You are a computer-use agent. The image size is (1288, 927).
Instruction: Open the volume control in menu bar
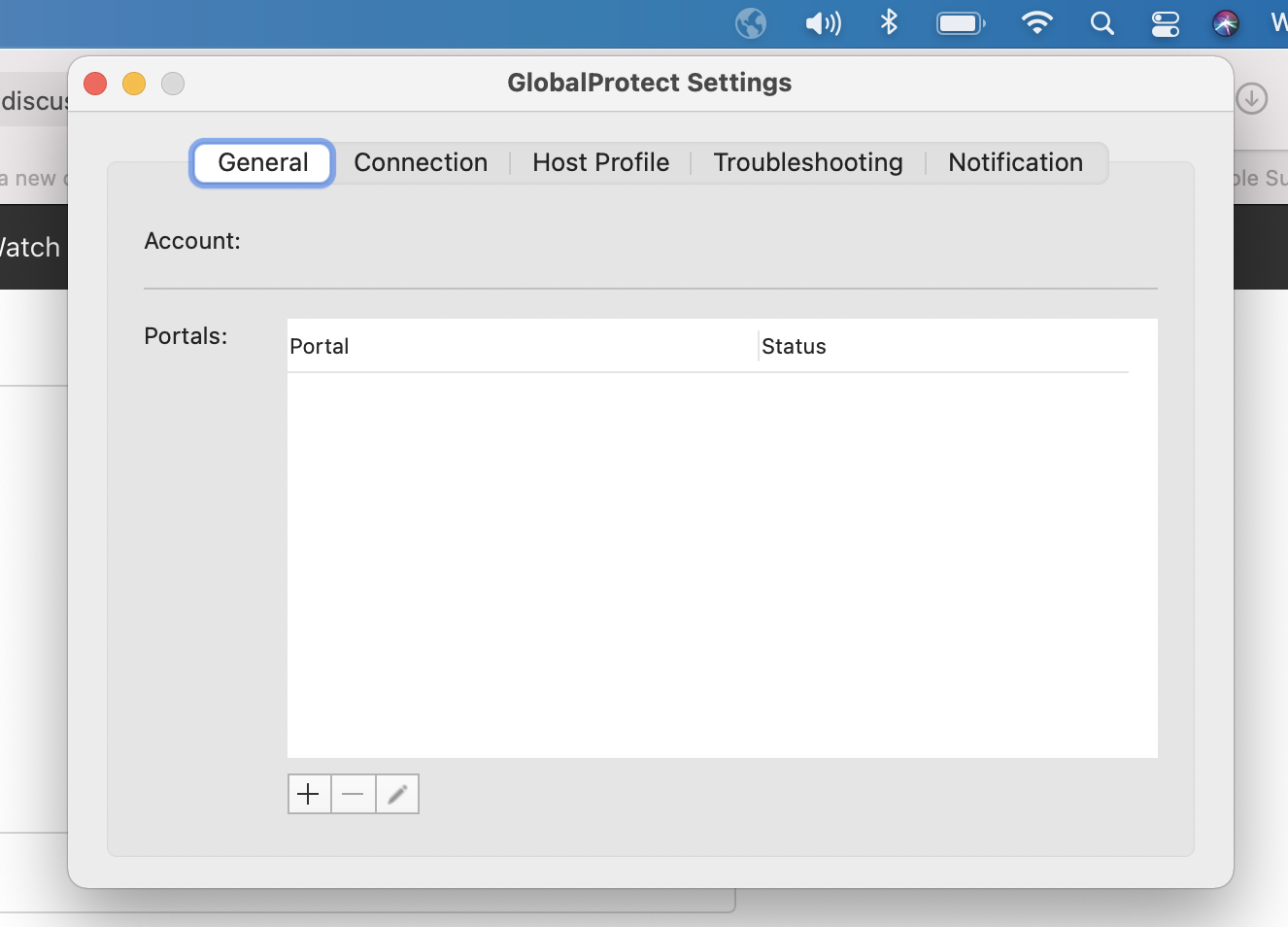click(x=823, y=23)
